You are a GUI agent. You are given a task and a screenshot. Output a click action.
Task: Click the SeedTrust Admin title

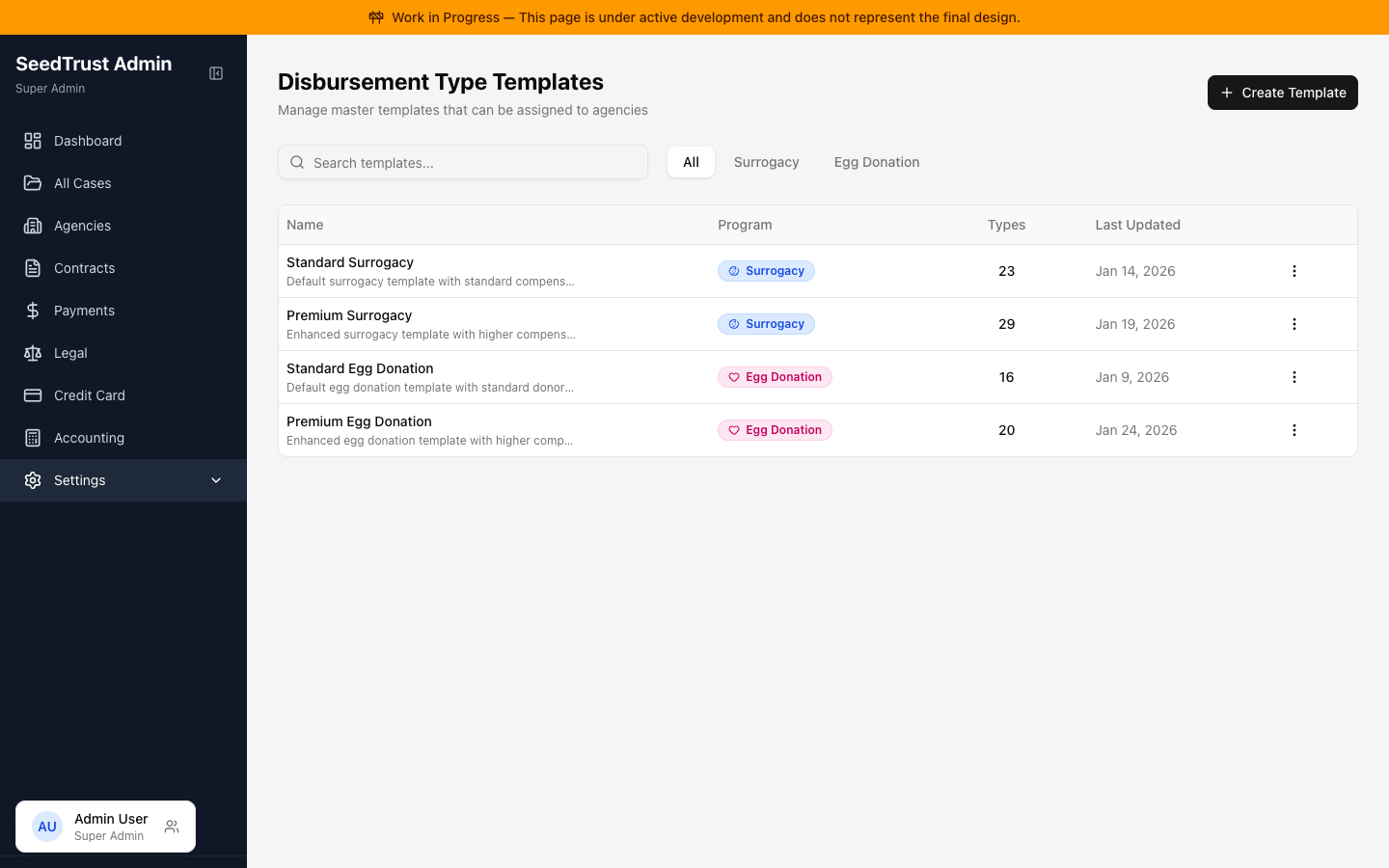[x=94, y=64]
